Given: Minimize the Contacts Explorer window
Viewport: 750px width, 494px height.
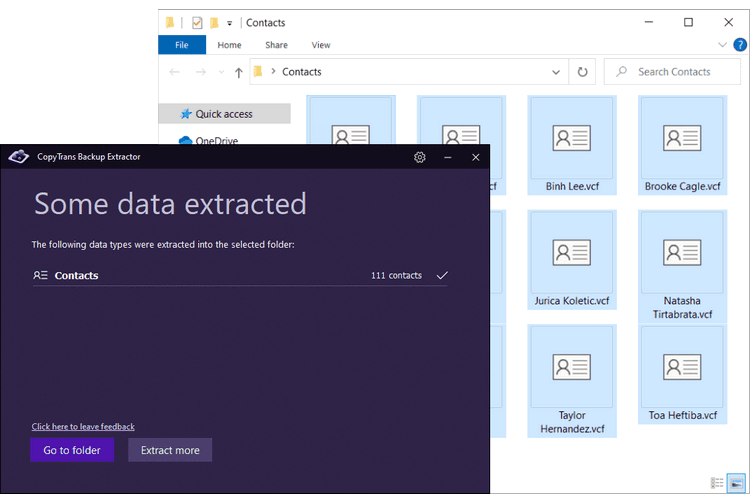Looking at the screenshot, I should (x=649, y=22).
